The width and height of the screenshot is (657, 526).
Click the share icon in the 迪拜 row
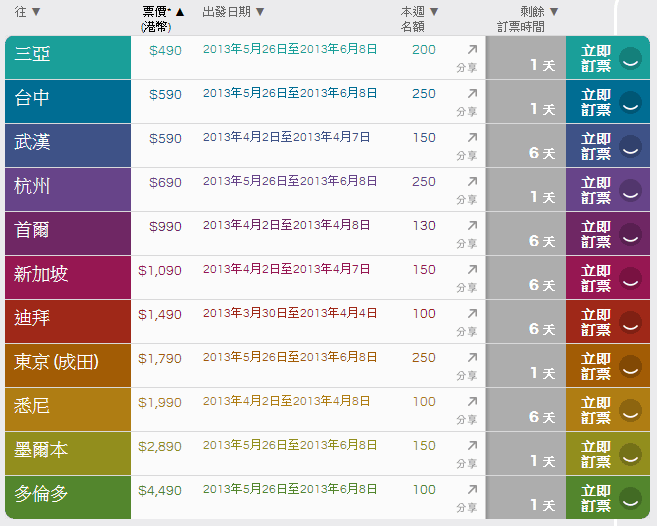472,313
